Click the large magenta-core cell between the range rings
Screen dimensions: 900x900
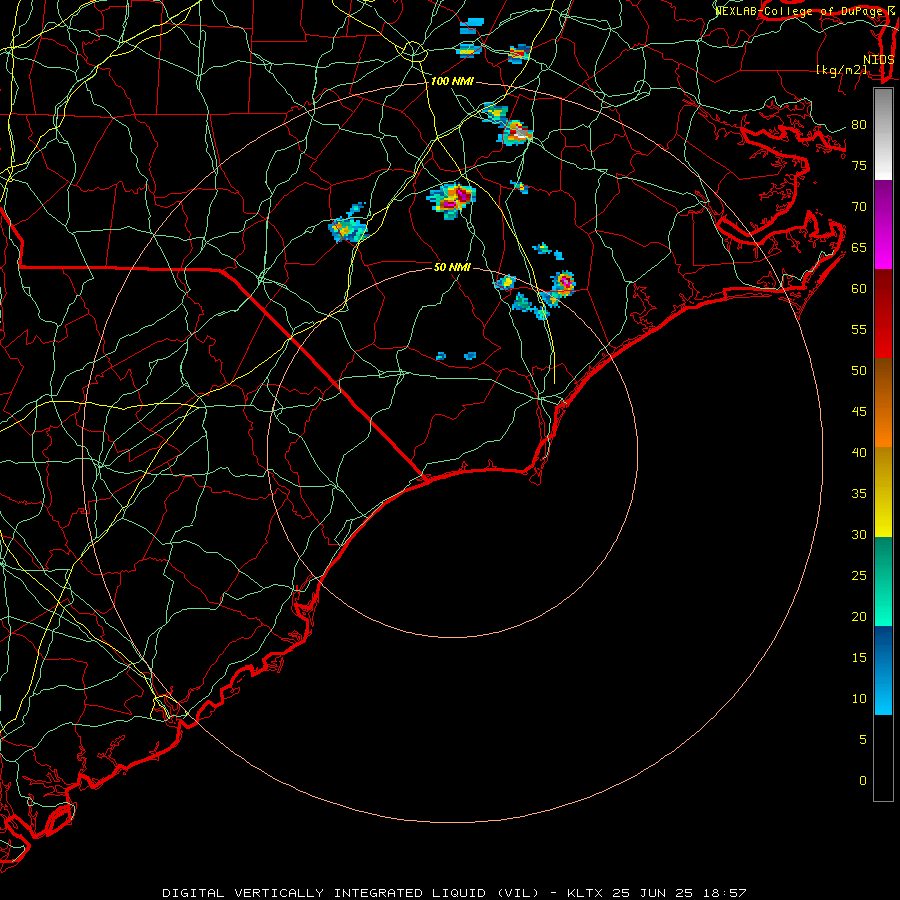click(x=452, y=199)
